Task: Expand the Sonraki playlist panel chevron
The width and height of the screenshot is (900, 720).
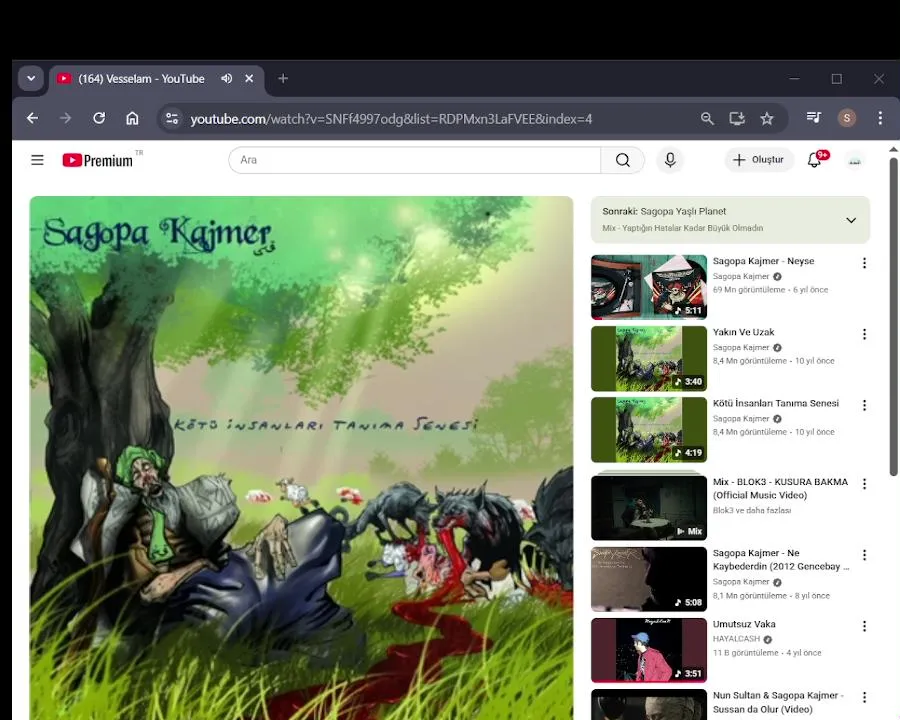Action: (x=851, y=220)
